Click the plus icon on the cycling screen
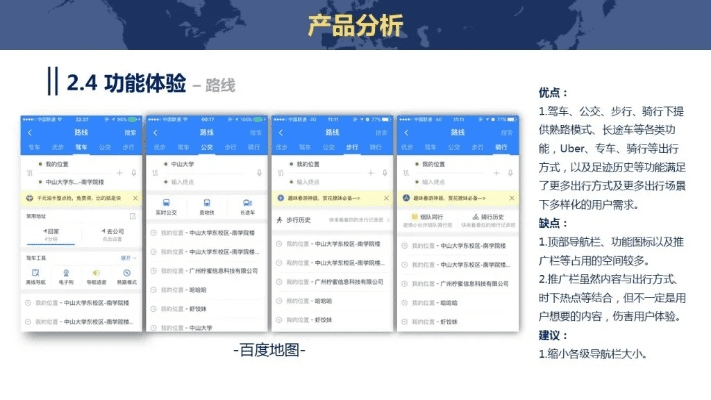This screenshot has height=400, width=711. coord(496,173)
